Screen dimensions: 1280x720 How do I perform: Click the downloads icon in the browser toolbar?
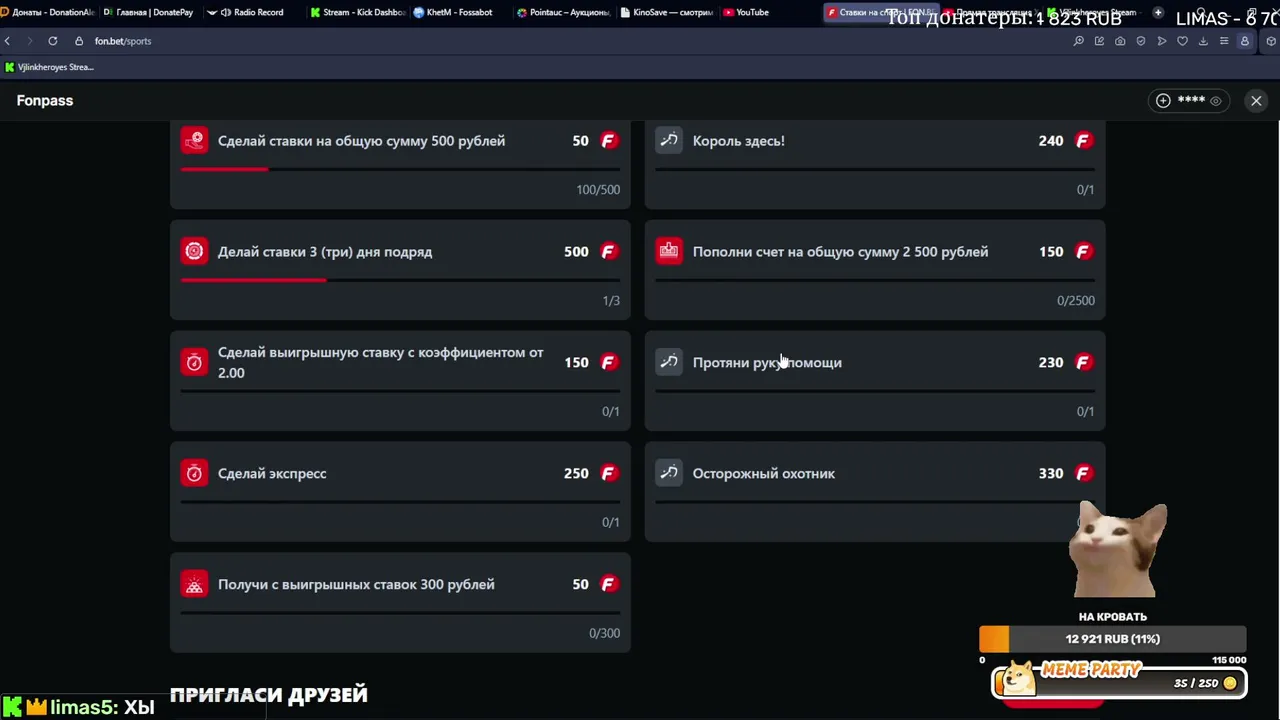1203,41
